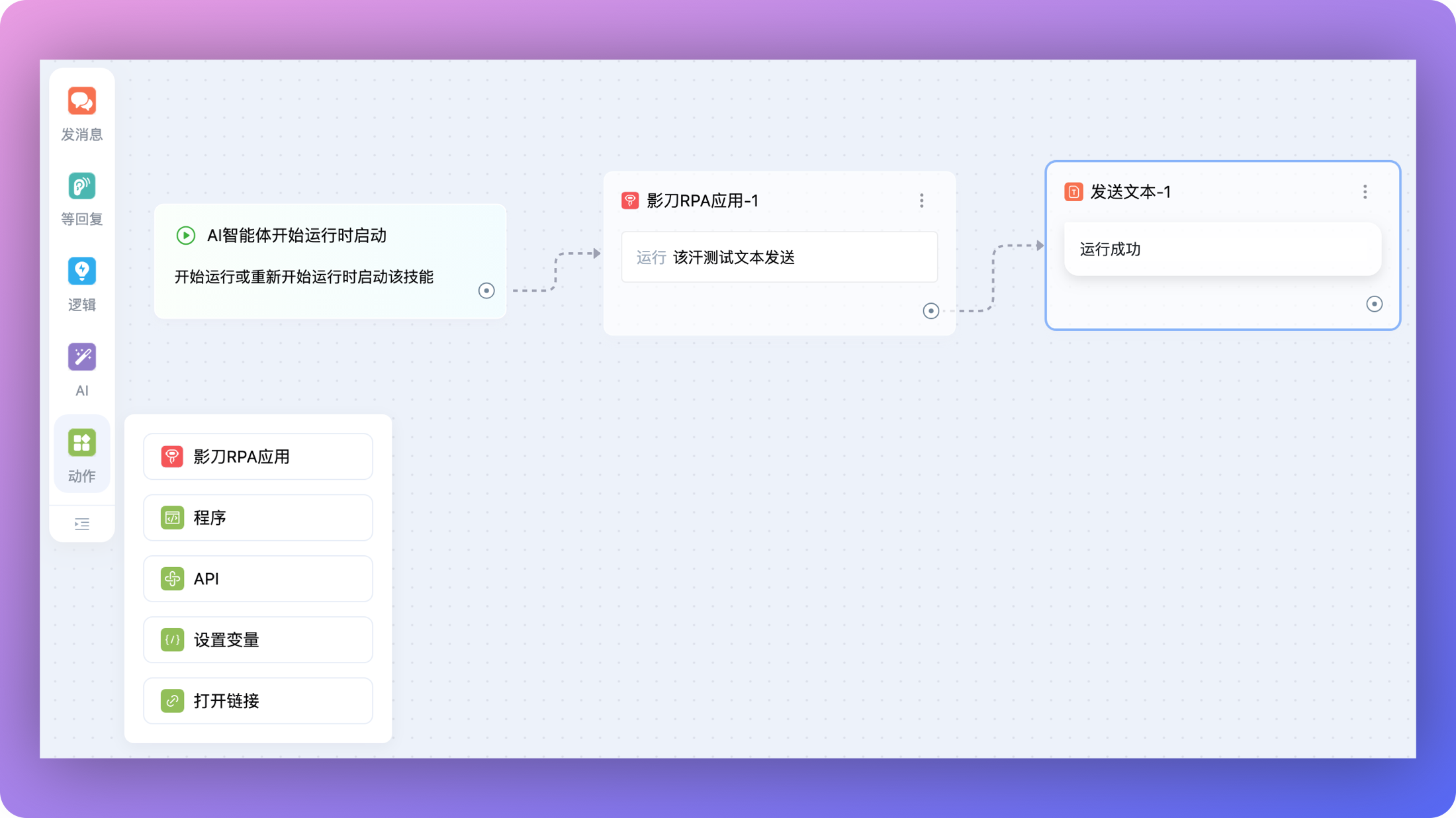Click the output connector of 影刀RPA应用-1

pyautogui.click(x=931, y=310)
